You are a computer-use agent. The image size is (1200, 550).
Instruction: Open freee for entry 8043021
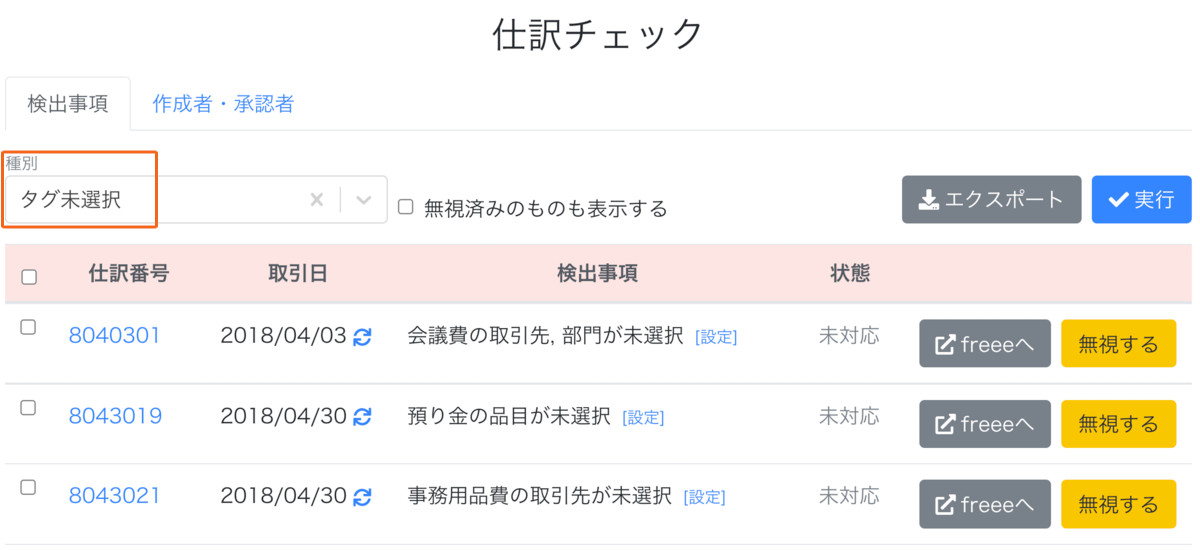point(985,504)
